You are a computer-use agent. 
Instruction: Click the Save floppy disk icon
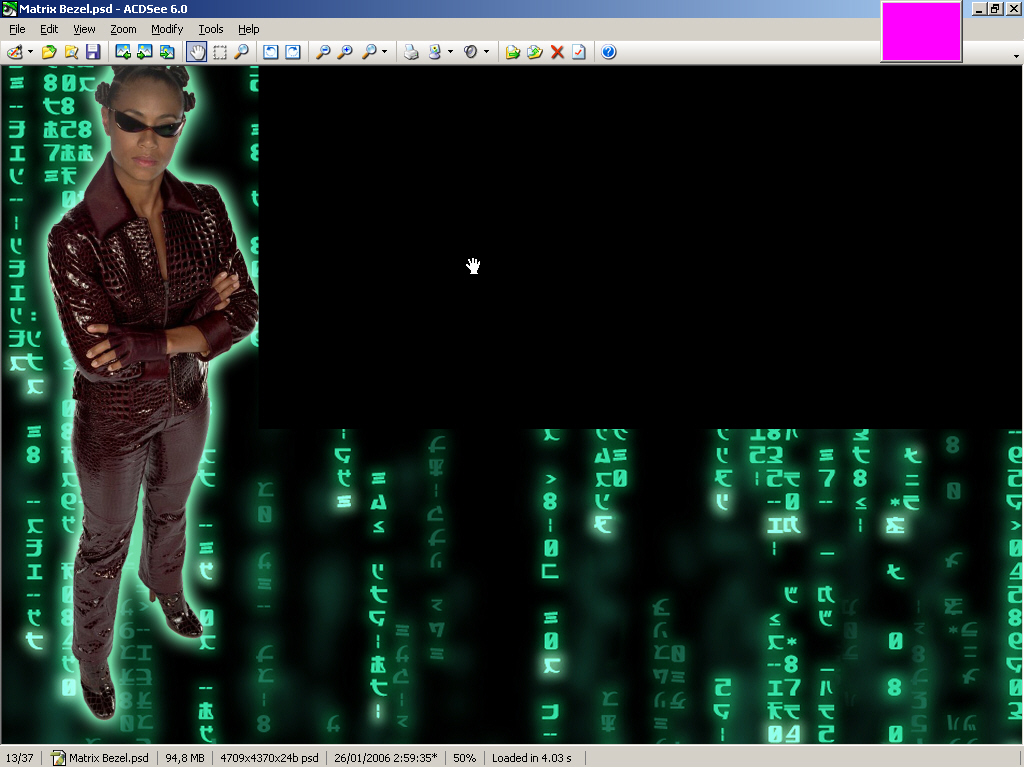[x=93, y=52]
